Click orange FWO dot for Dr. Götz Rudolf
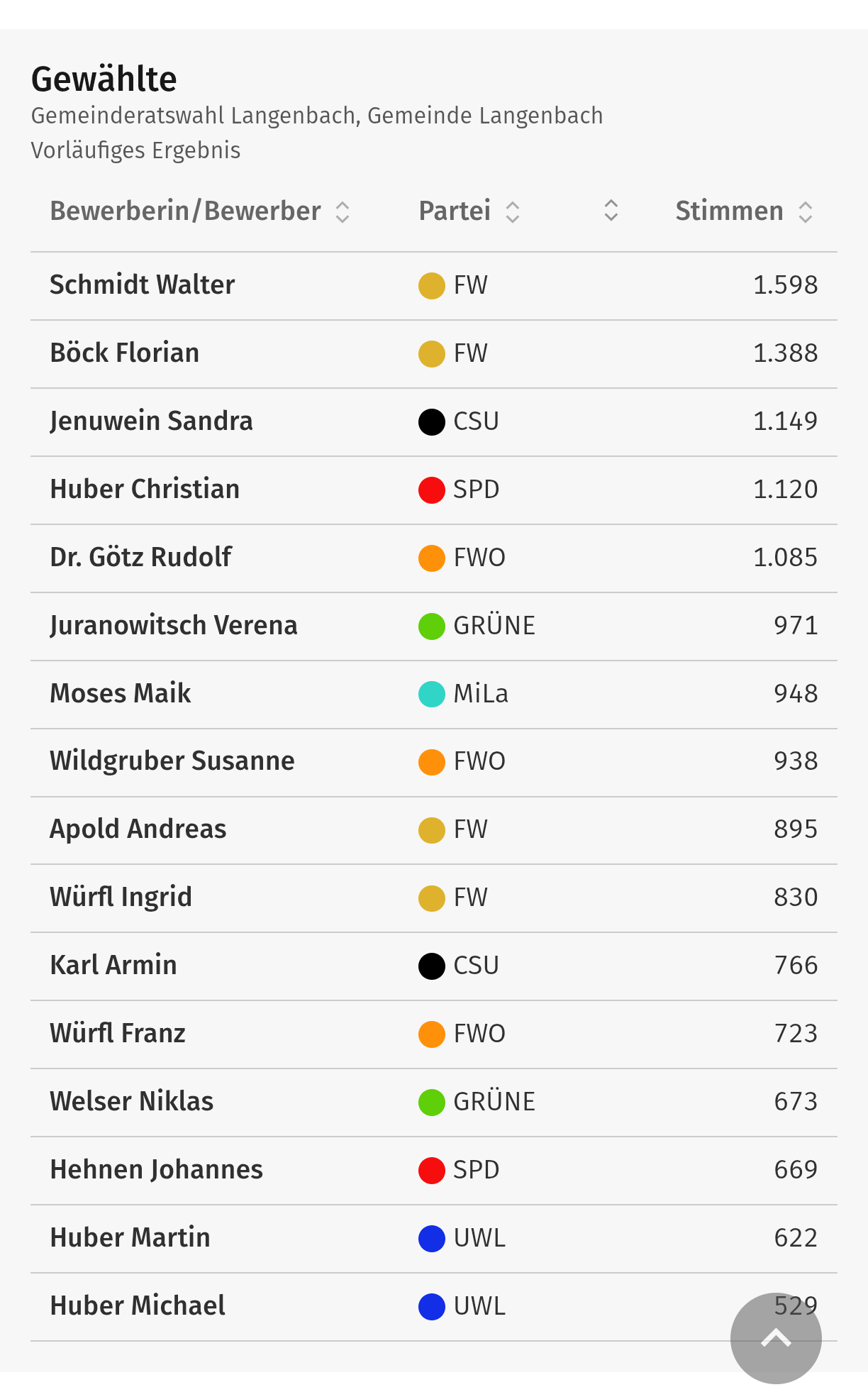Screen dimensions: 868x1397 click(431, 558)
